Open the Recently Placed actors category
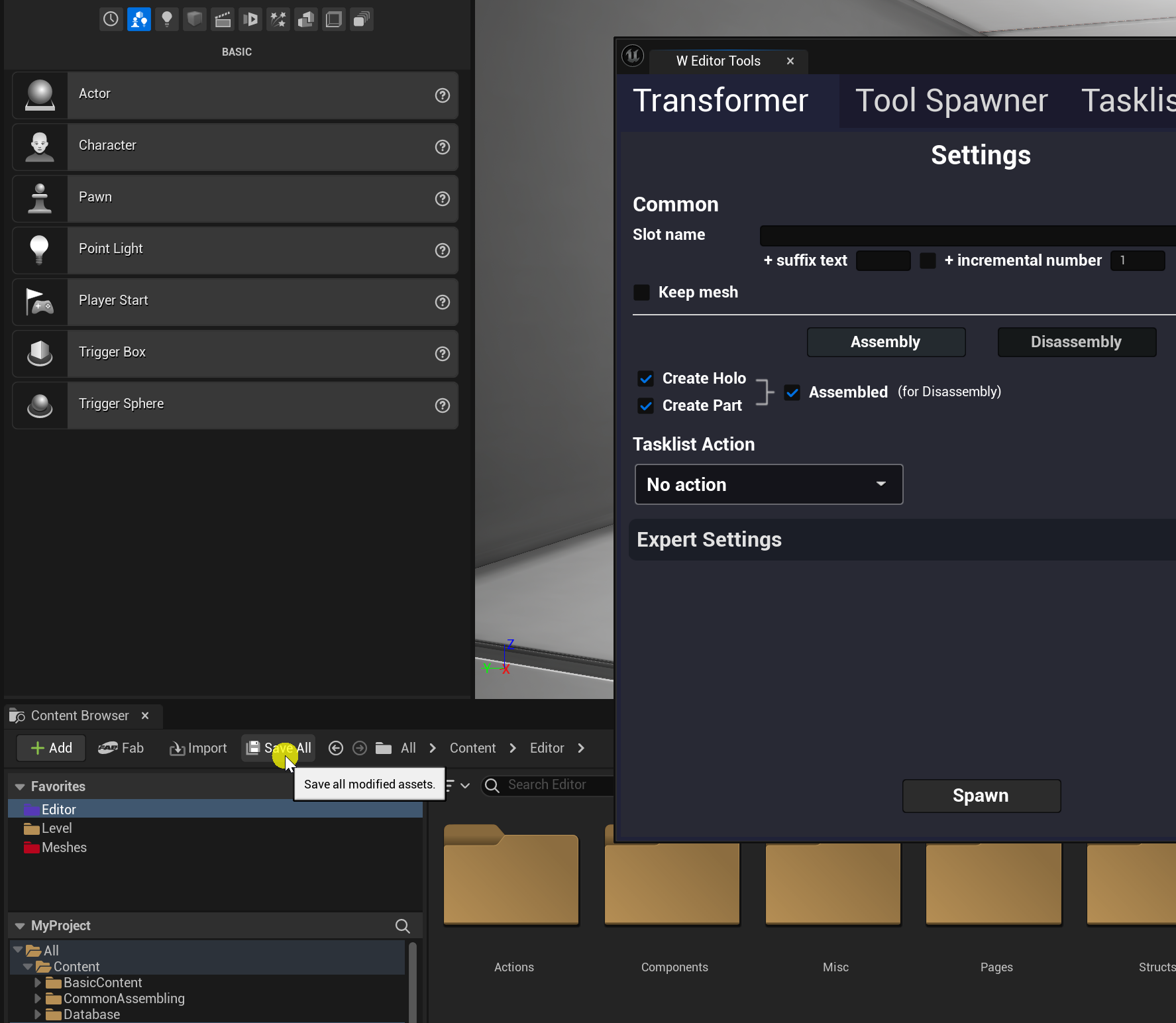 click(x=111, y=19)
